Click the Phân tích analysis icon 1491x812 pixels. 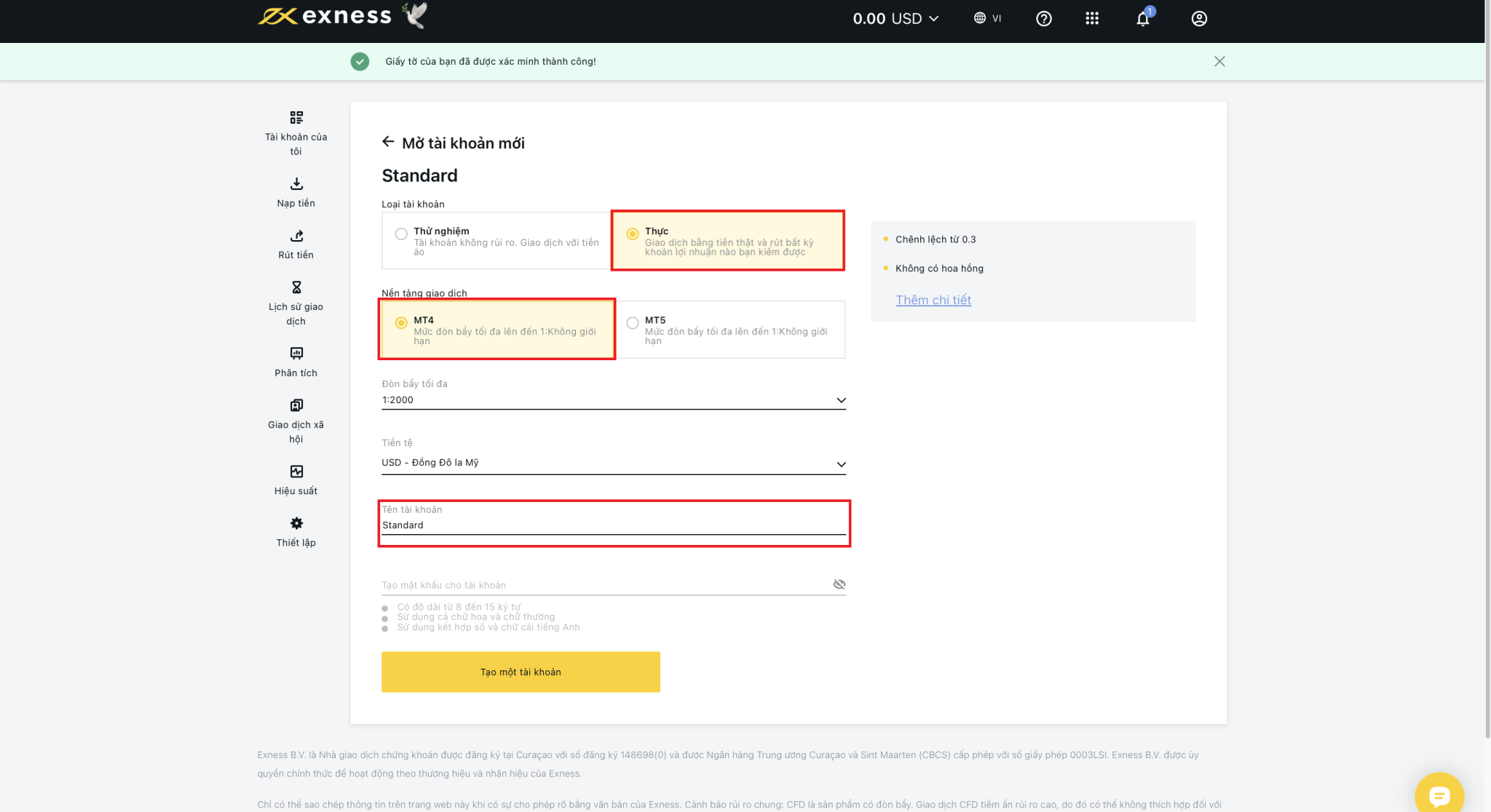296,354
